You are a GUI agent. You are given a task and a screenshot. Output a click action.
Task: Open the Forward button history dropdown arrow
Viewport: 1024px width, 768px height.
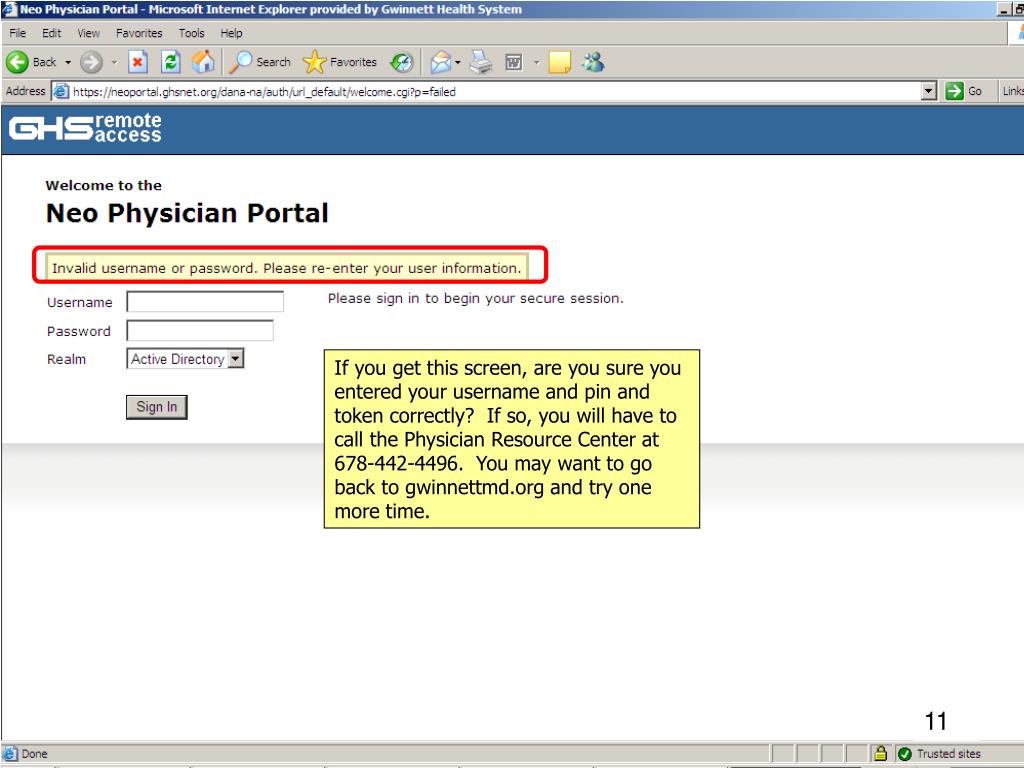[114, 63]
